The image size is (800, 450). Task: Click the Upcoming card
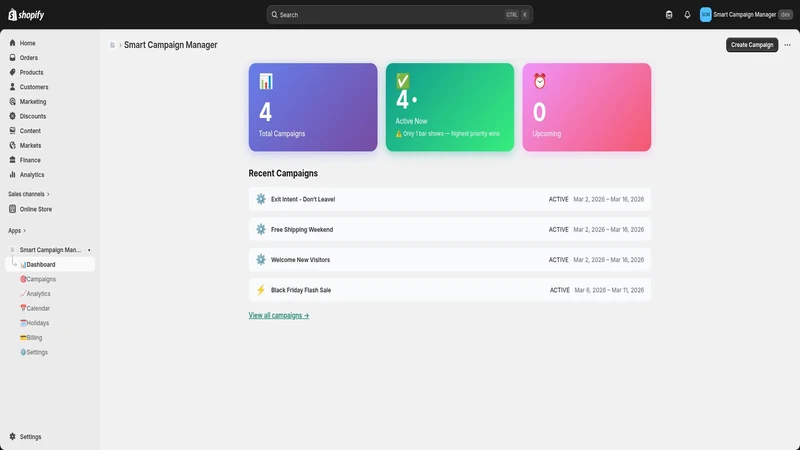586,107
